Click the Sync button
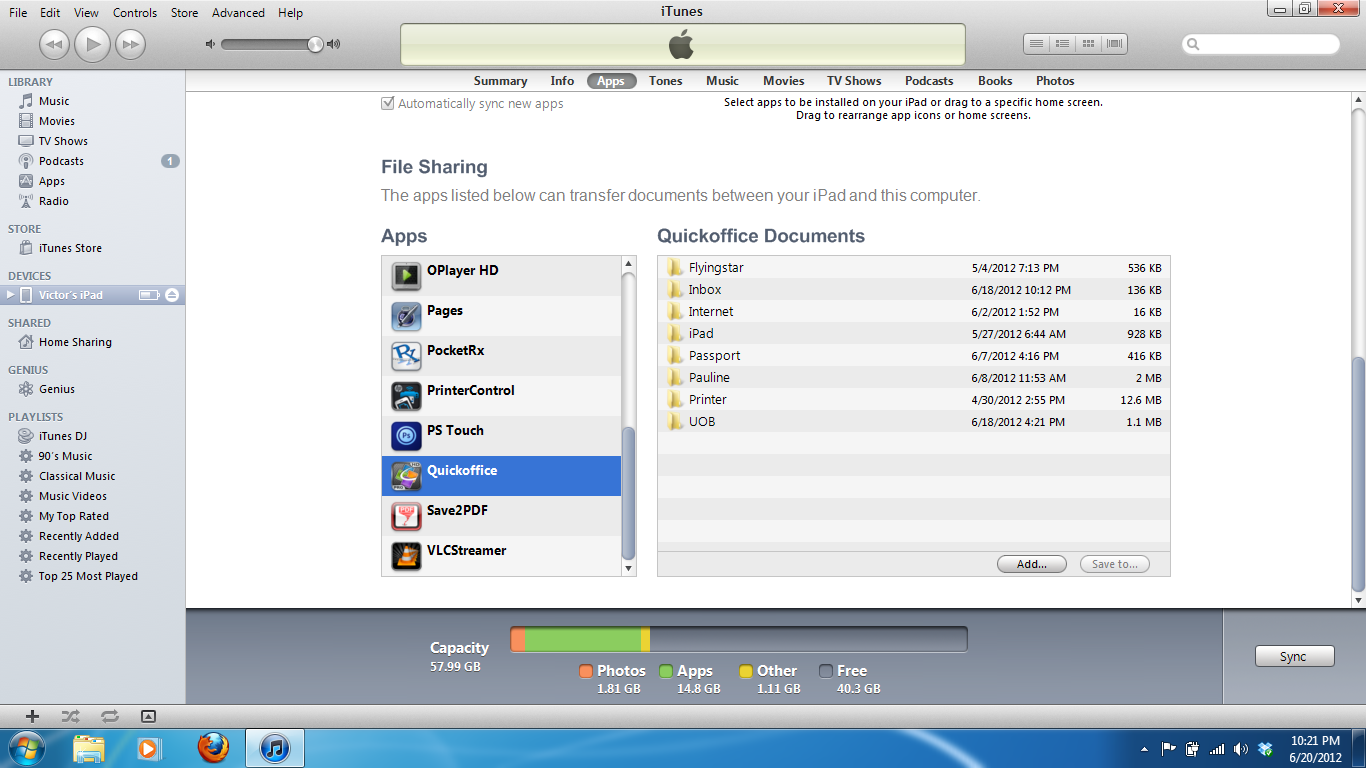This screenshot has width=1366, height=768. [1294, 657]
